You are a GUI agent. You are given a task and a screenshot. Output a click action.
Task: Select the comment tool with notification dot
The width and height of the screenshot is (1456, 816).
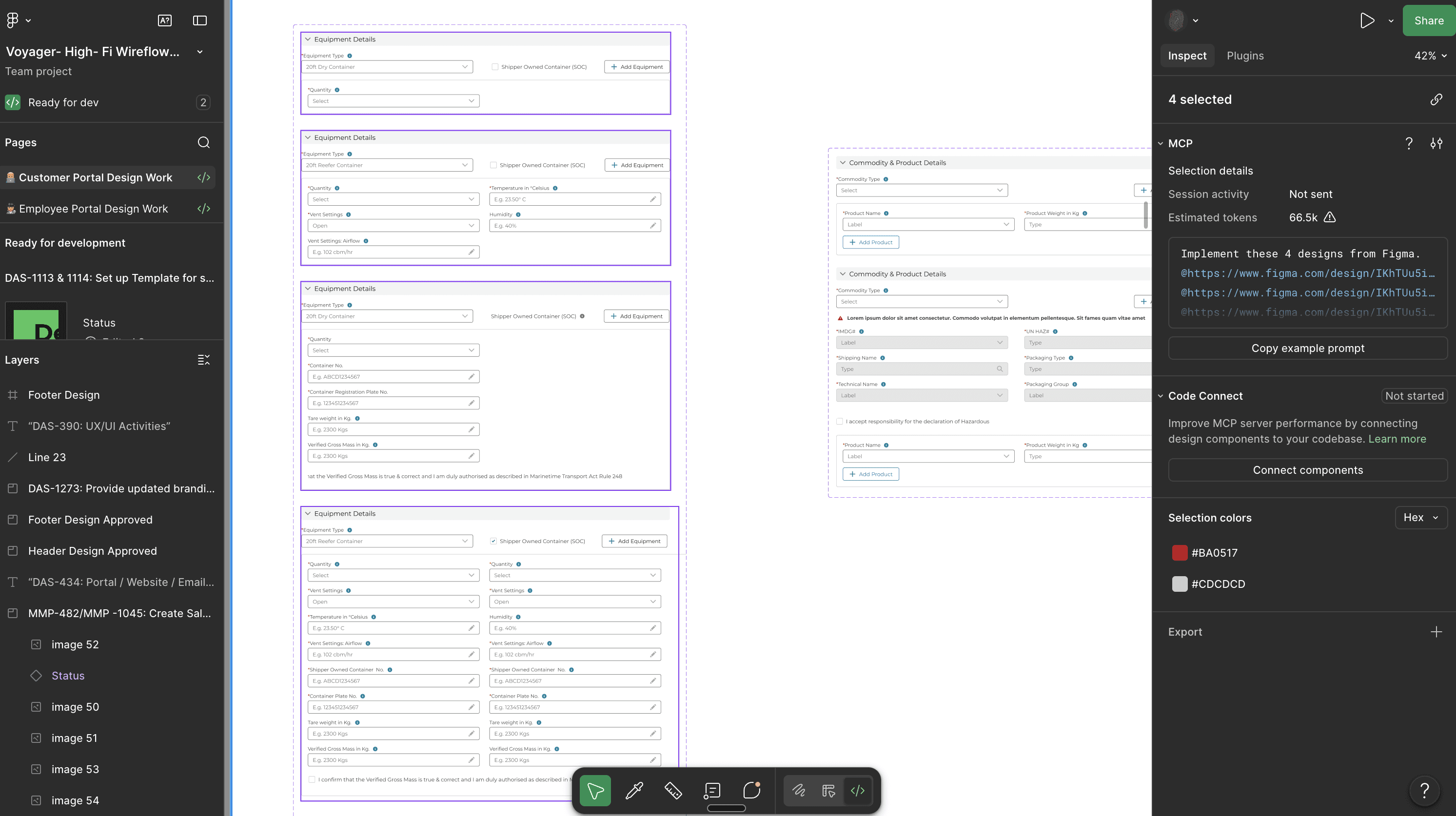pyautogui.click(x=752, y=791)
